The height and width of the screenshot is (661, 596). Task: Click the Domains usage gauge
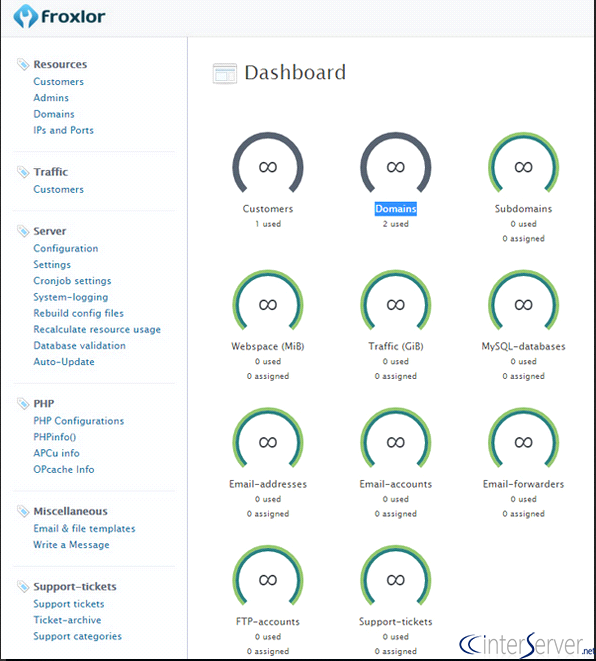pos(395,164)
